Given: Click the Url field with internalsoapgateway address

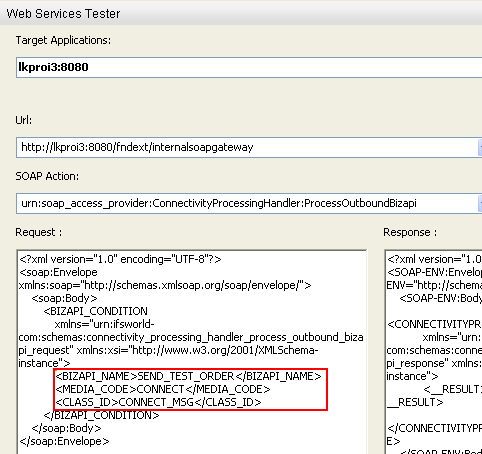Looking at the screenshot, I should [x=247, y=147].
